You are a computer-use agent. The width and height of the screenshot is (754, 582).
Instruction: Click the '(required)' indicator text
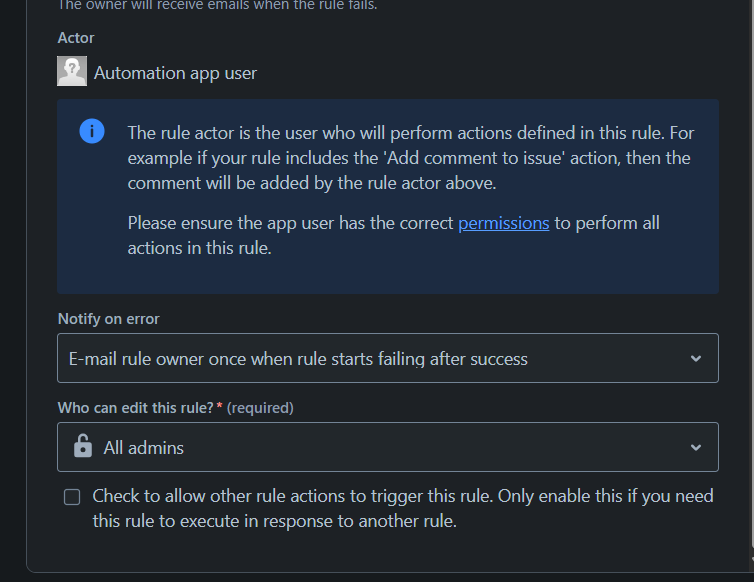[260, 407]
